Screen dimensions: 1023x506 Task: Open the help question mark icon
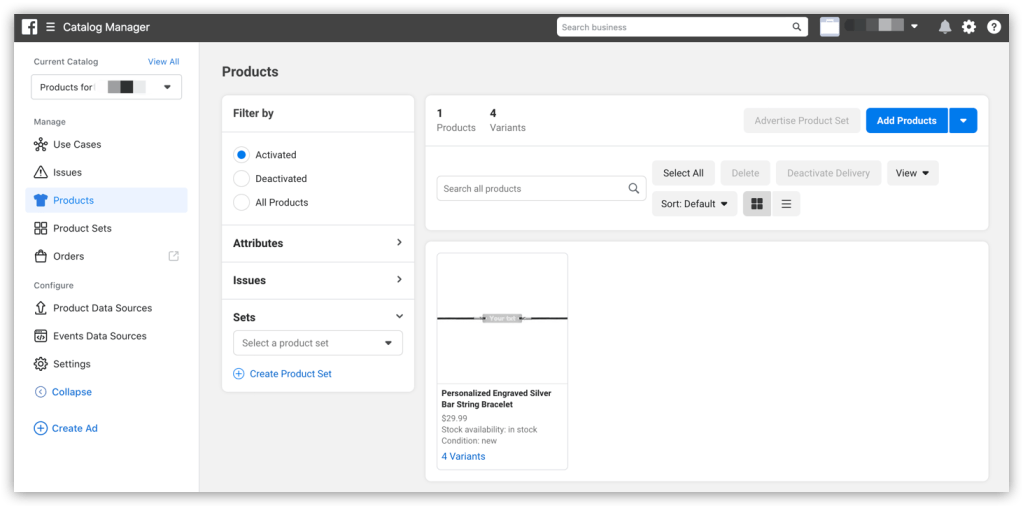tap(993, 27)
